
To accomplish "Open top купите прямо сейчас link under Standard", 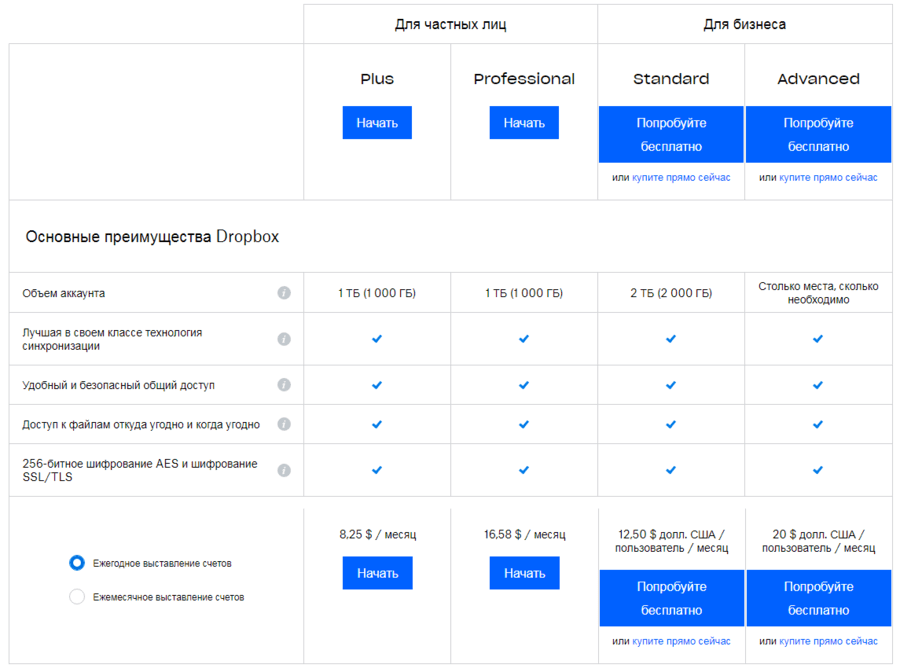I will pyautogui.click(x=681, y=178).
